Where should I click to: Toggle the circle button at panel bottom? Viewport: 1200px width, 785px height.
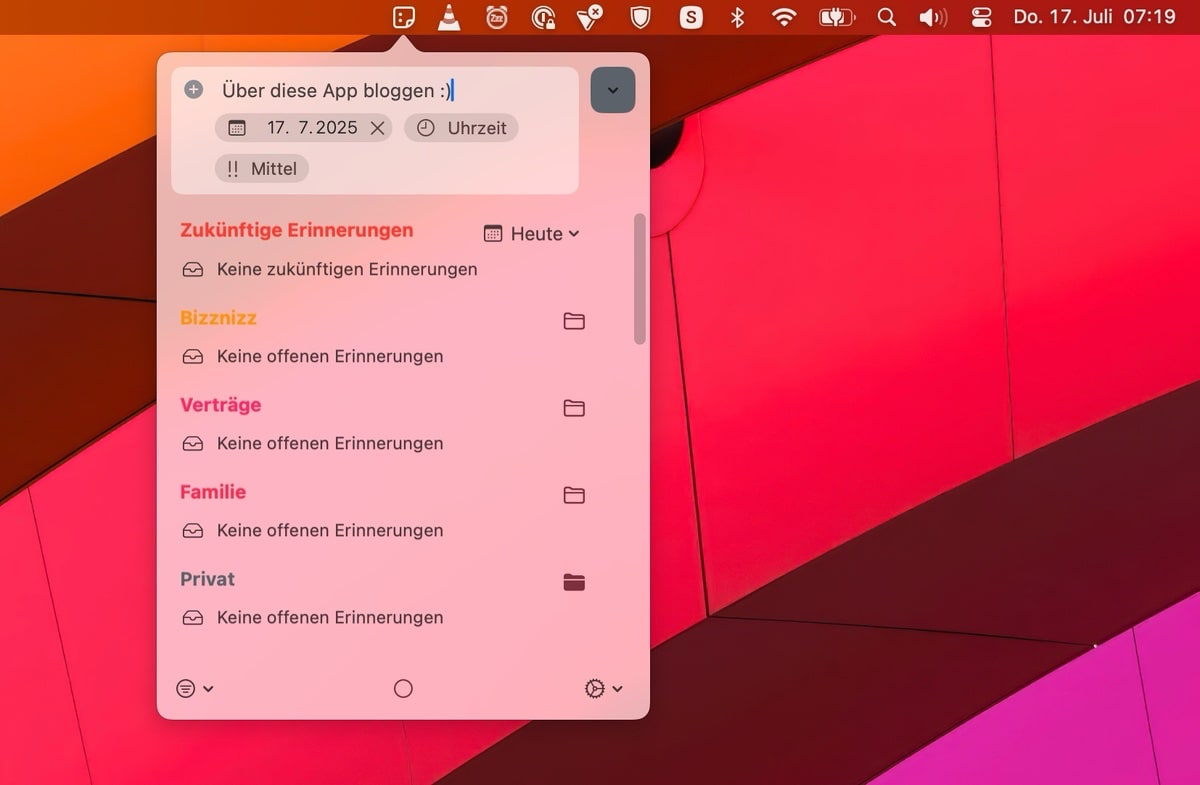coord(403,688)
